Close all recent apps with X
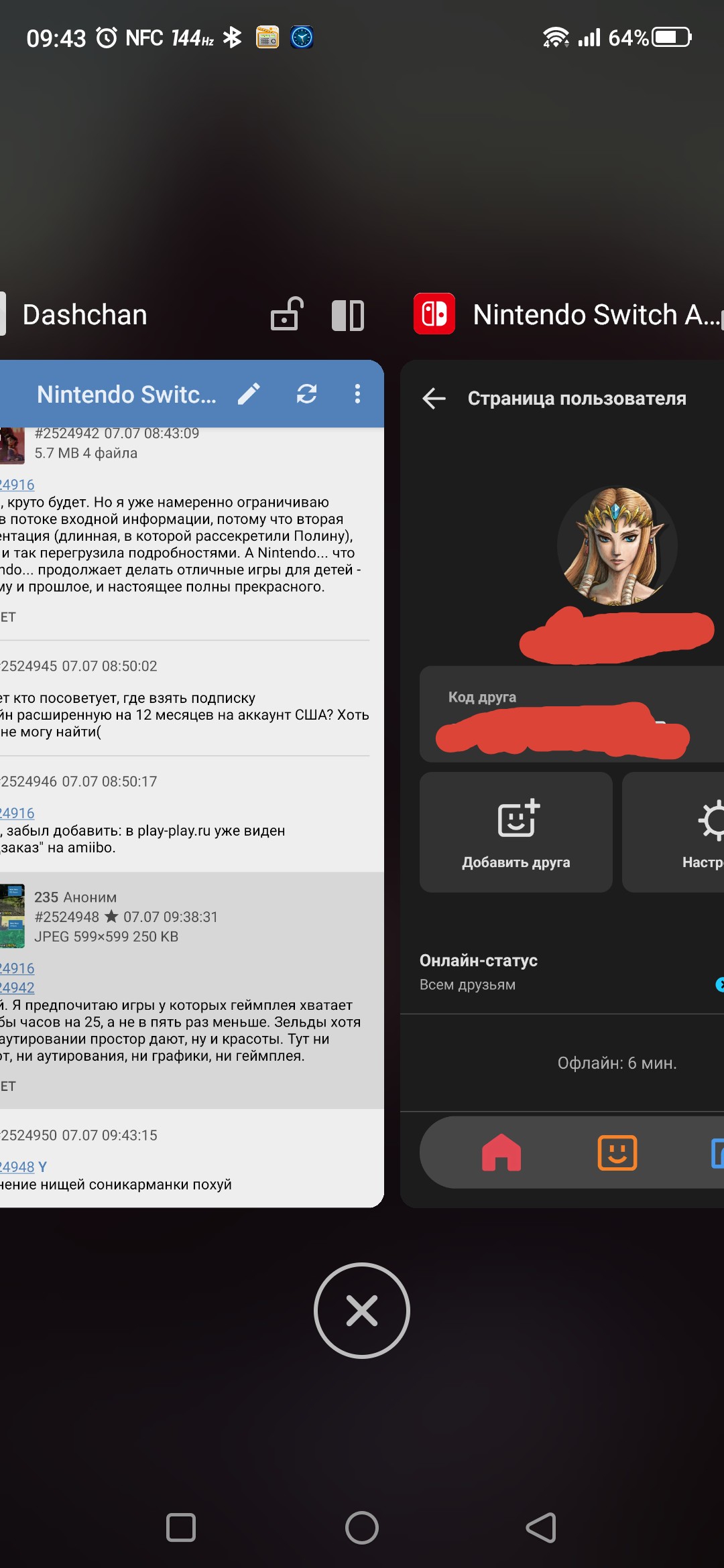This screenshot has height=1568, width=724. point(362,1311)
